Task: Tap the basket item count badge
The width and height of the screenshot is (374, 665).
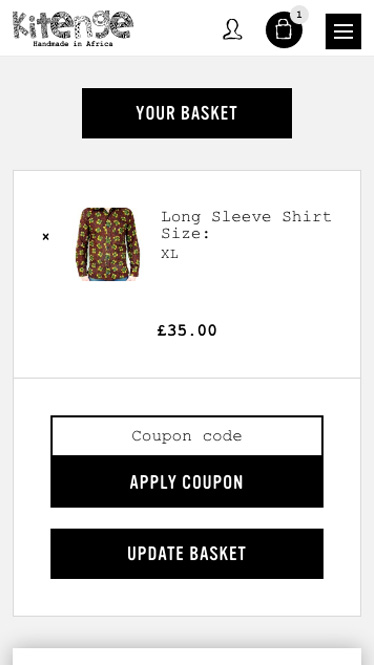Action: pos(299,15)
